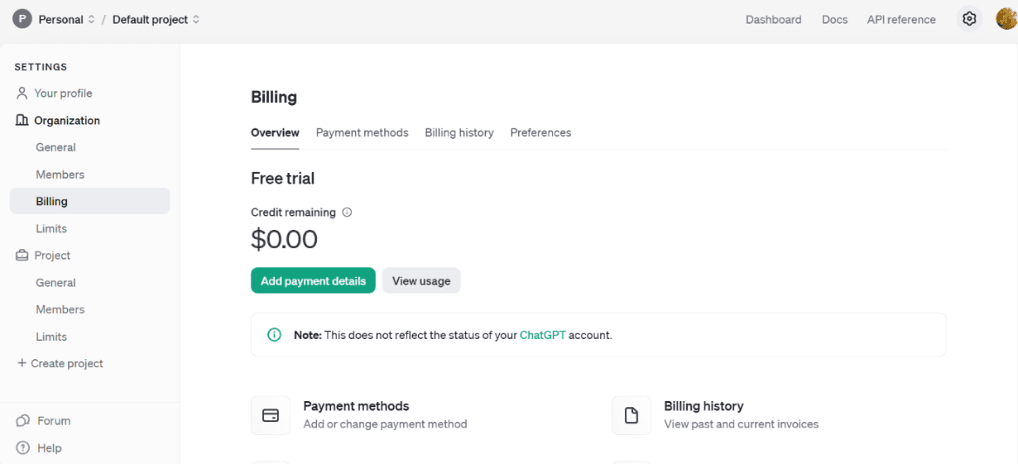Click the Add payment details button
The width and height of the screenshot is (1018, 464).
pos(314,280)
